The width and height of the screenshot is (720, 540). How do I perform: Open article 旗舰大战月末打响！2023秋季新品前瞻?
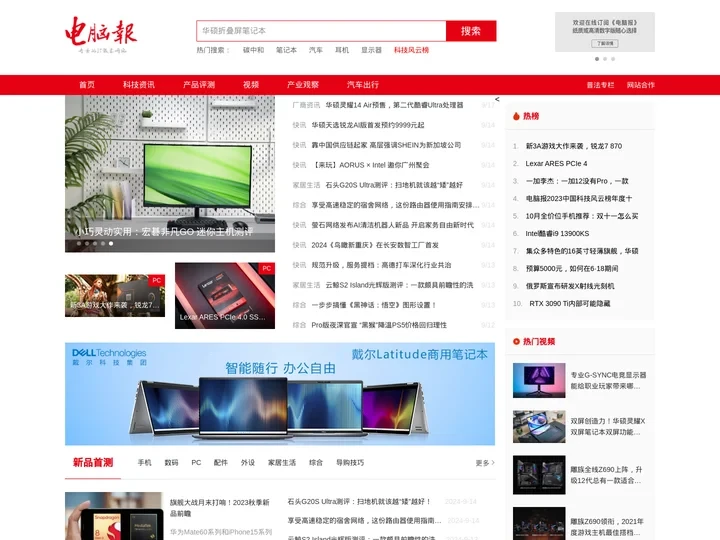tap(219, 508)
